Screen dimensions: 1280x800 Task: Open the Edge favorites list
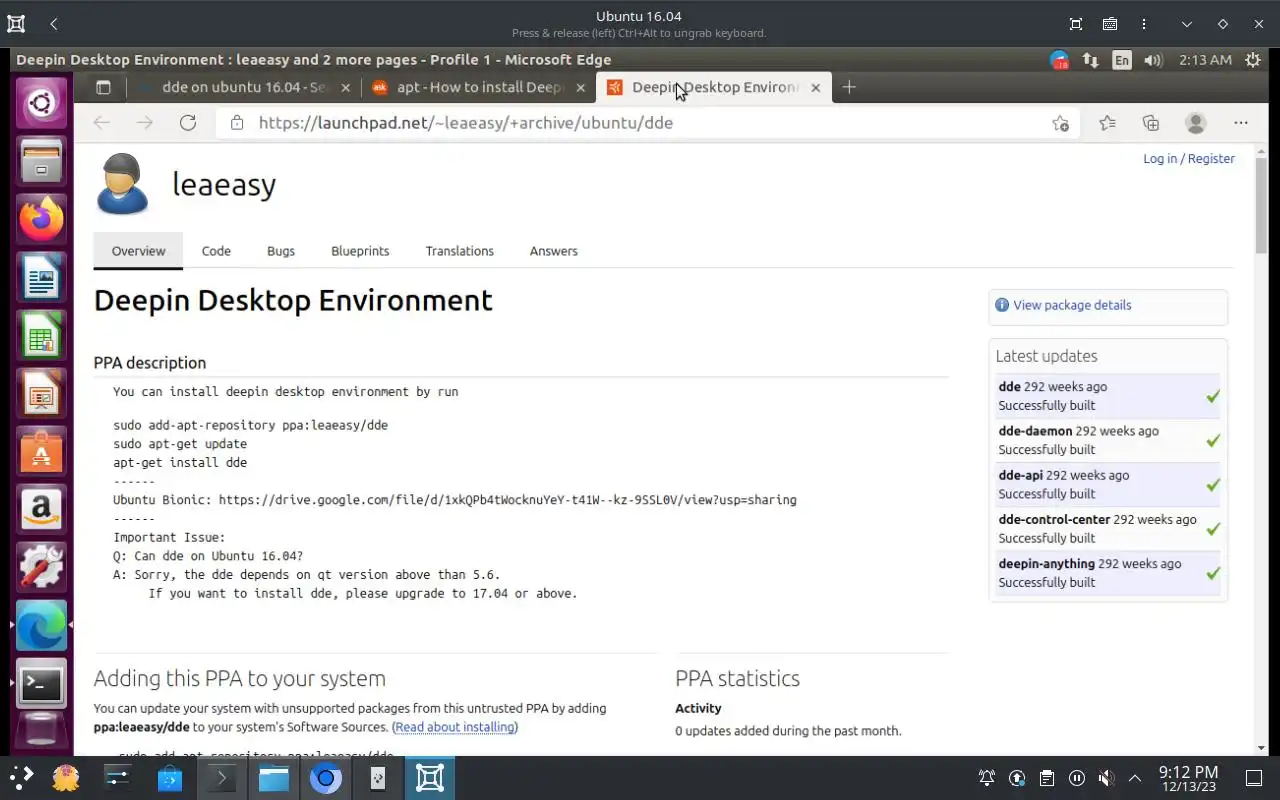[x=1107, y=123]
